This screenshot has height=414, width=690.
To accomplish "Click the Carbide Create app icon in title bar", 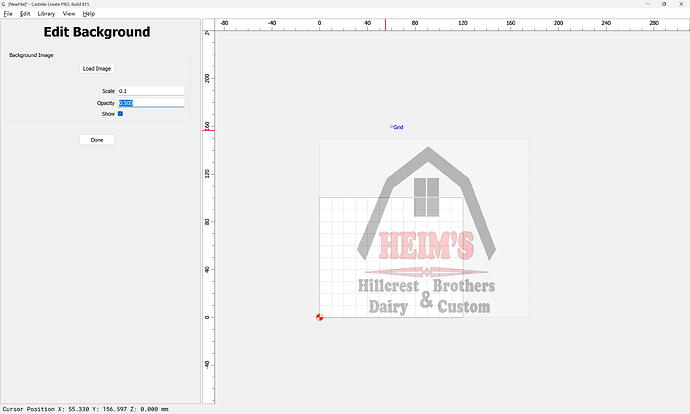I will tap(4, 4).
